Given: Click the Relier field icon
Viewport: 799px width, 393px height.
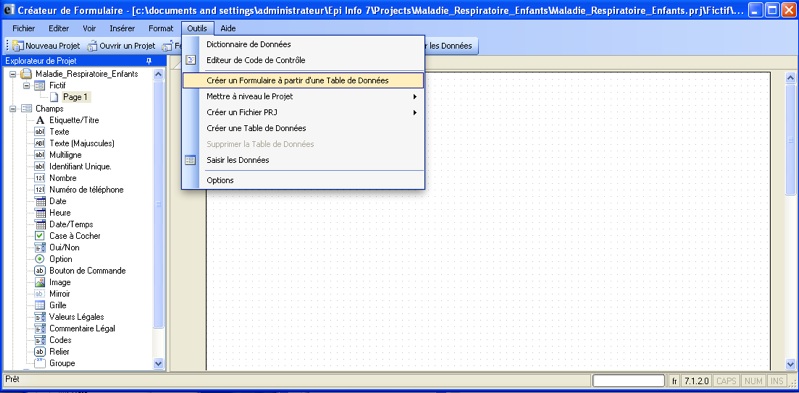Looking at the screenshot, I should coord(40,352).
